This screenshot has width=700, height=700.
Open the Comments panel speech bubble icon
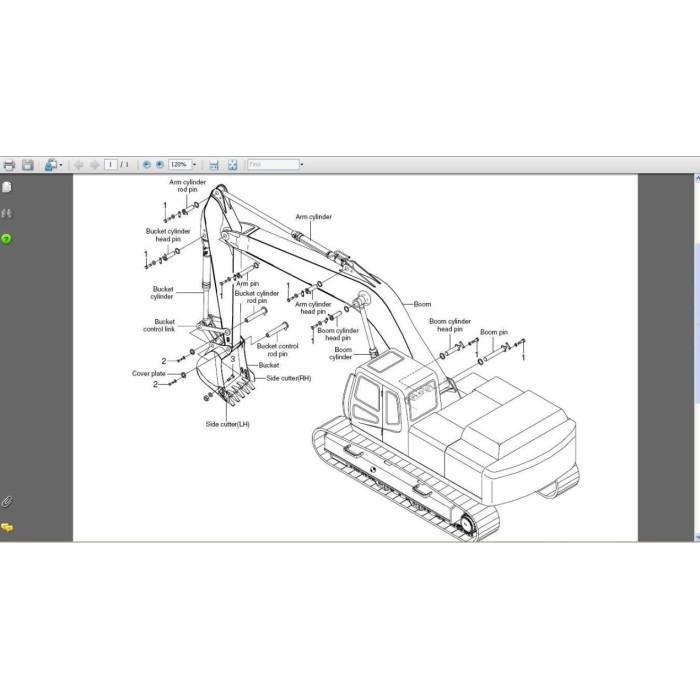pos(7,528)
